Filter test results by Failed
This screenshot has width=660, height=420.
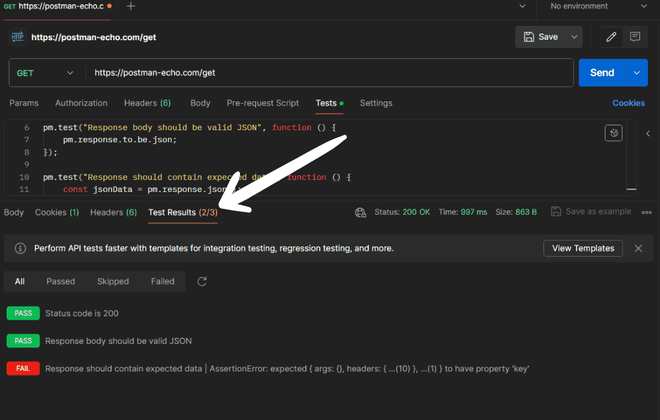coord(162,282)
